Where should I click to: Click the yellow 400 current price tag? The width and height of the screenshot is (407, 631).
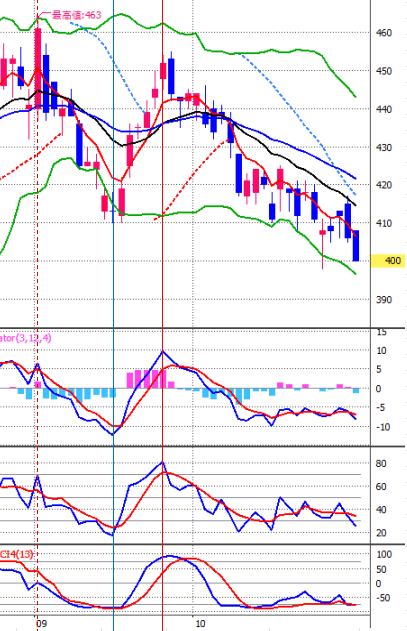(388, 261)
